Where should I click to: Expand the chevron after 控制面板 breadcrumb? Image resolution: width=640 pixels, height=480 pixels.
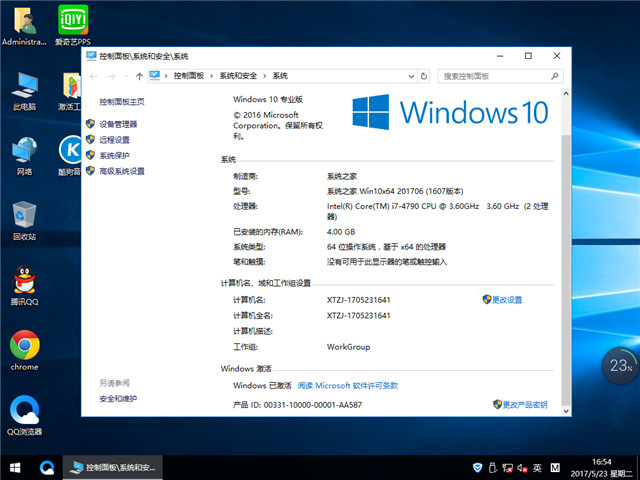211,76
